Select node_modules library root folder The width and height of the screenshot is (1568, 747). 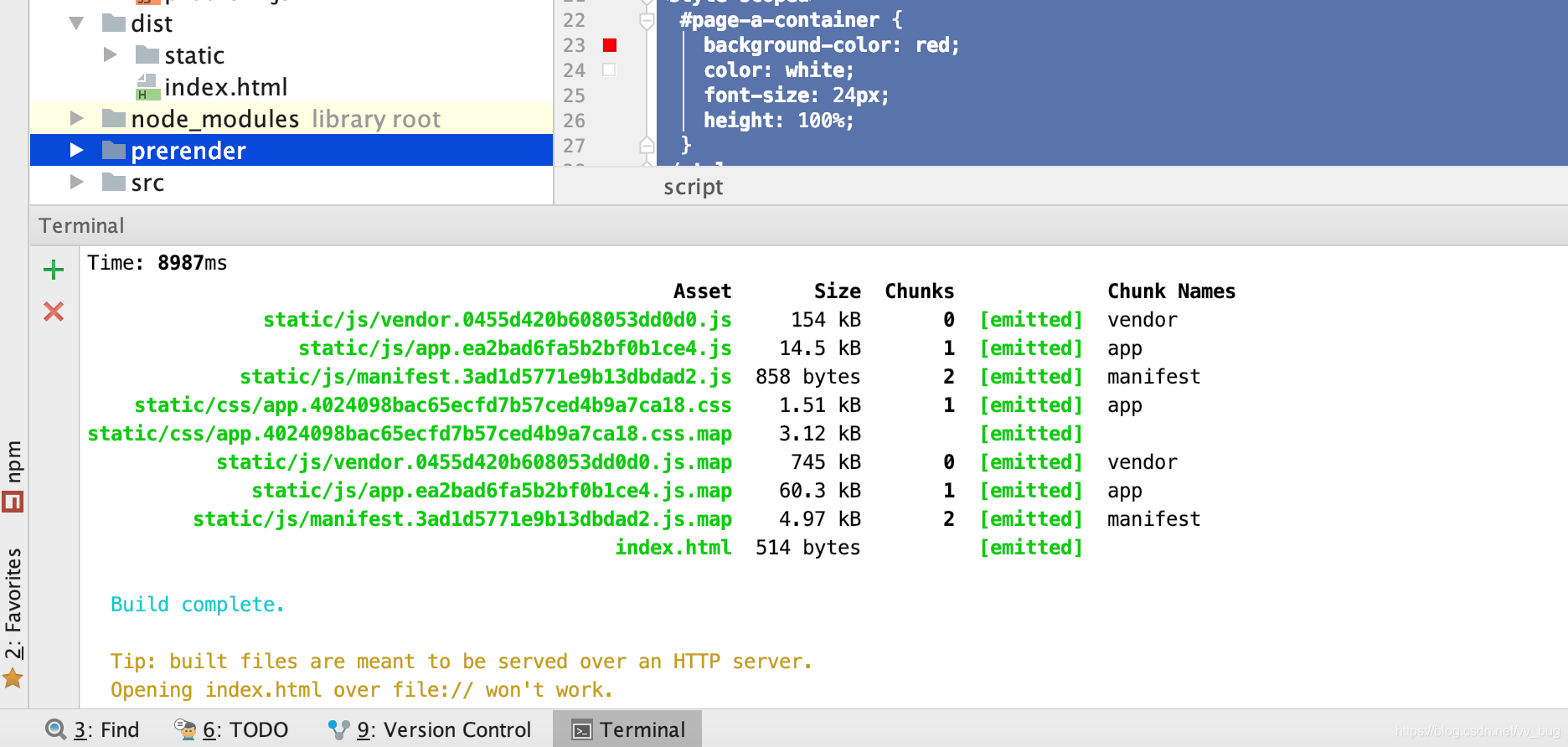[x=286, y=119]
